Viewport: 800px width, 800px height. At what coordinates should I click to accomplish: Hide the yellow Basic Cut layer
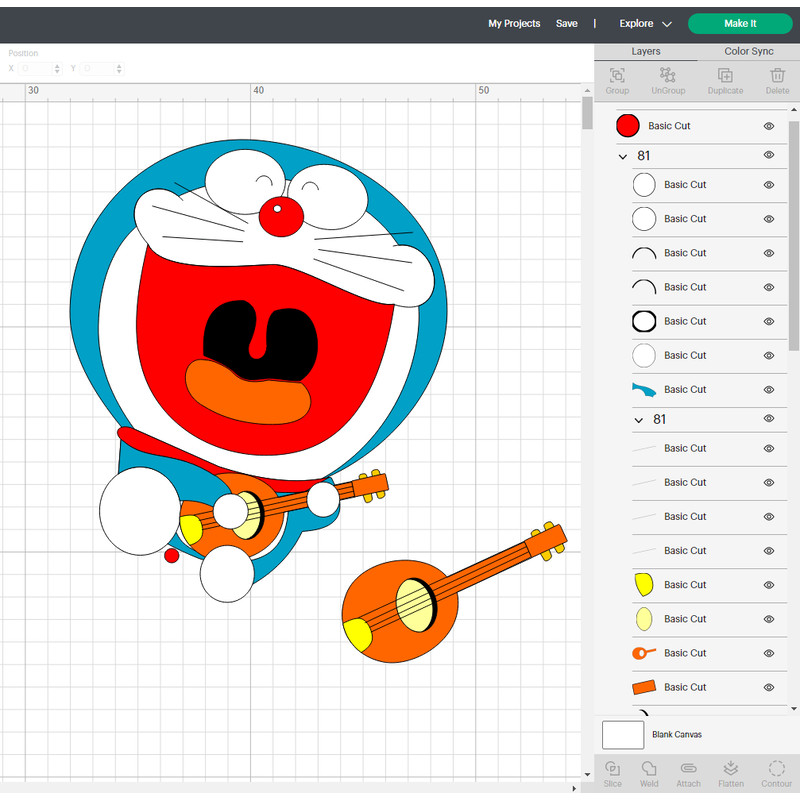pyautogui.click(x=767, y=585)
